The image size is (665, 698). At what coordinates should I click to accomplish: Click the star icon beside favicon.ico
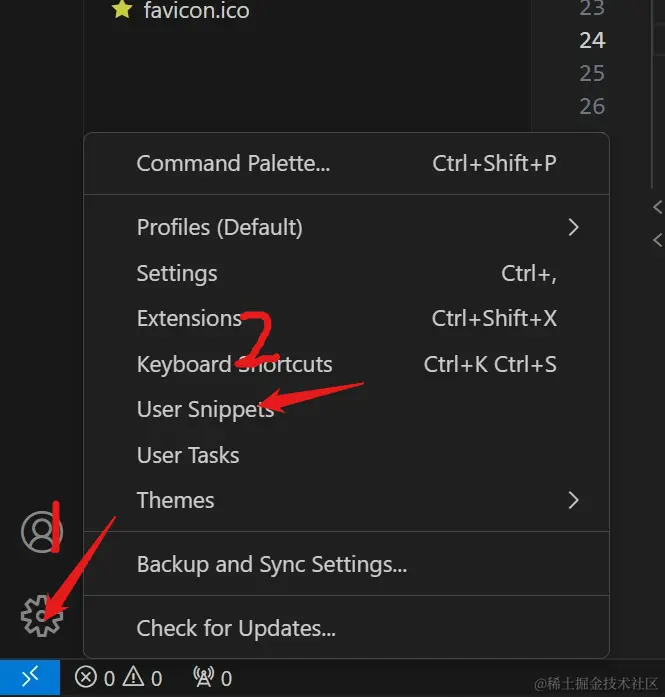122,11
